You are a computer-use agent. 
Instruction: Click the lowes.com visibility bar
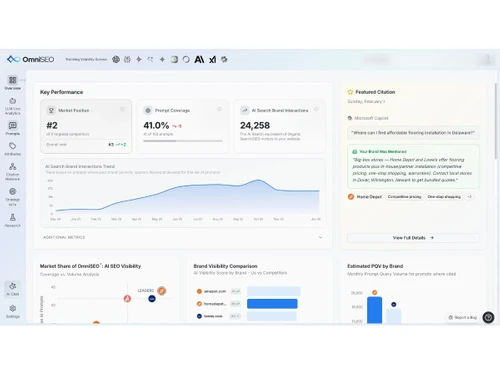pos(272,316)
